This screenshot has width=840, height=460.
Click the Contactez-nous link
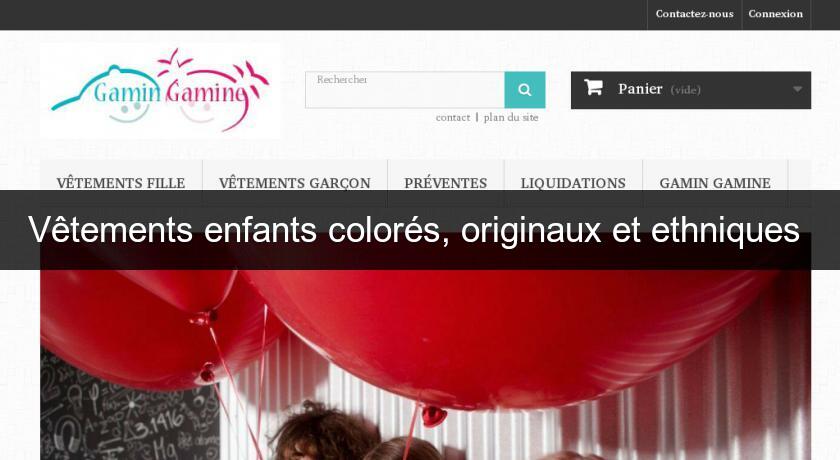point(694,14)
